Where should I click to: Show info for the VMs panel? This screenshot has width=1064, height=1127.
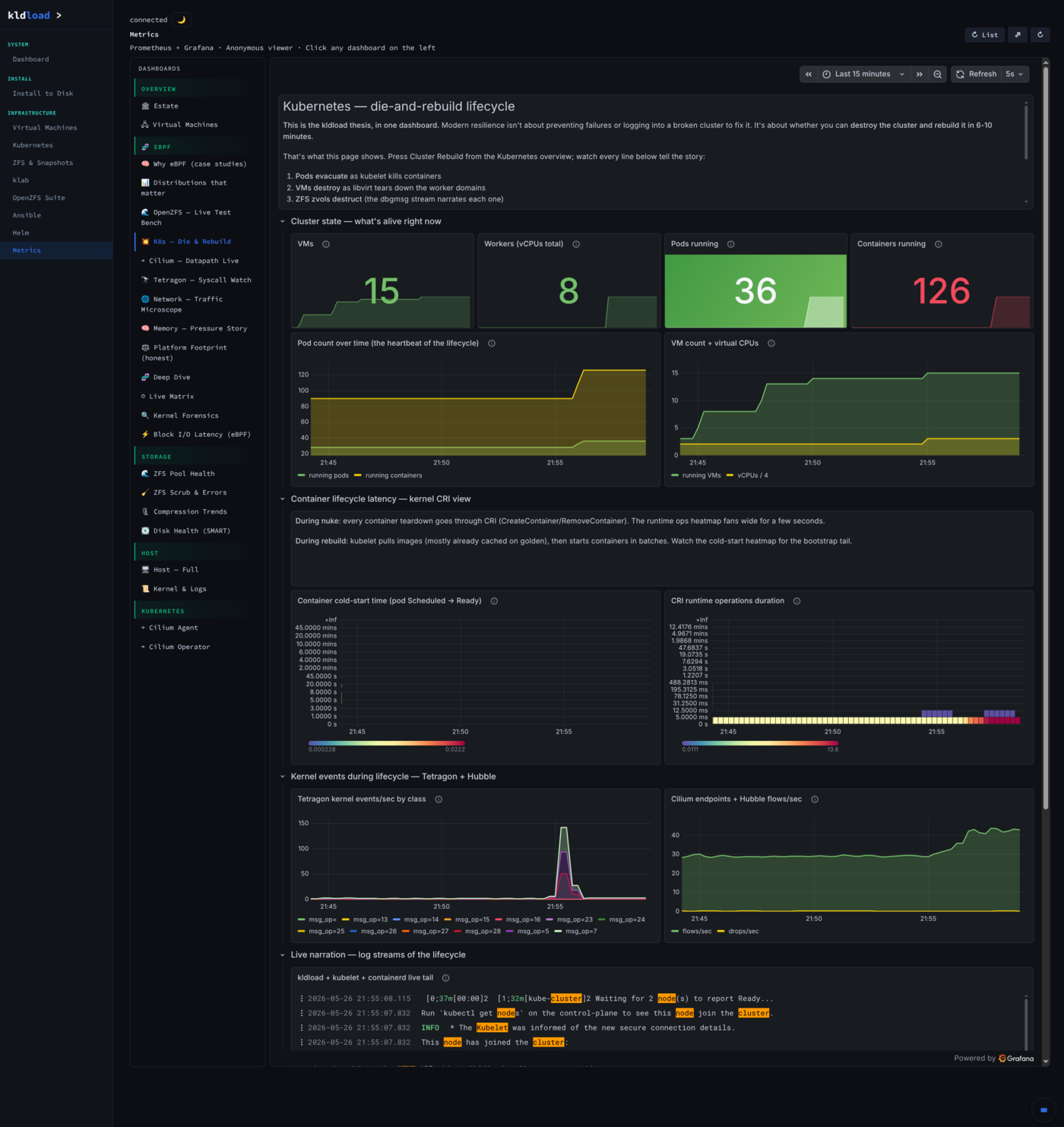tap(326, 244)
